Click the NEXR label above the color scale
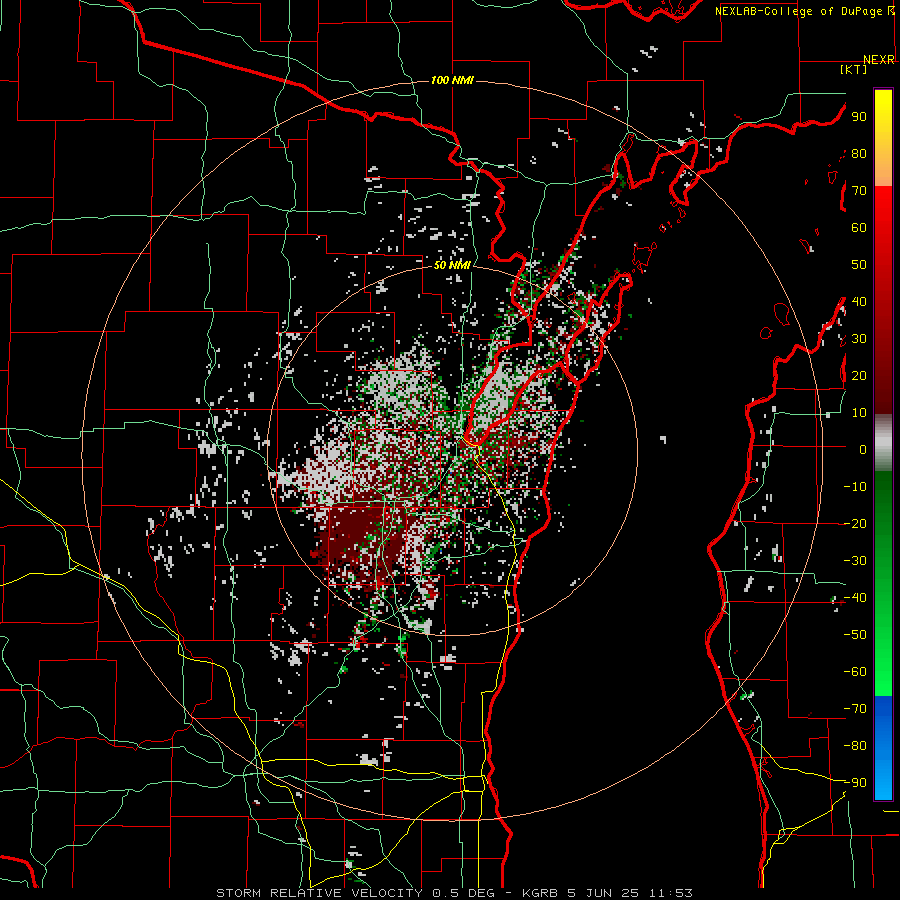900x900 pixels. (879, 60)
